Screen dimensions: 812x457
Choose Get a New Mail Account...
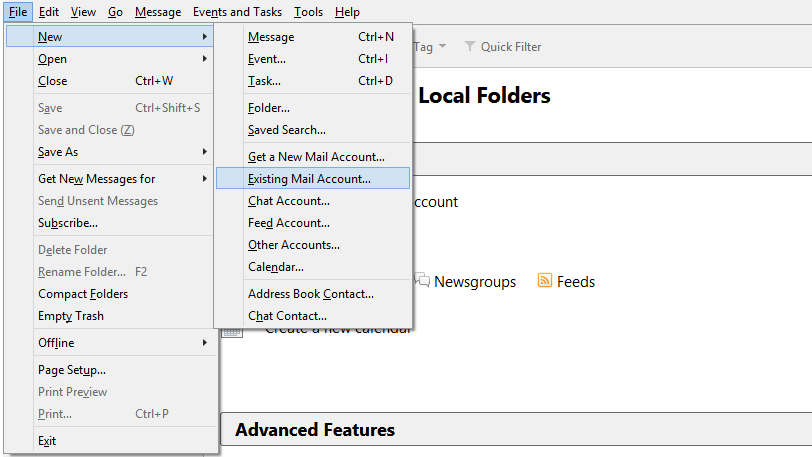(x=313, y=156)
